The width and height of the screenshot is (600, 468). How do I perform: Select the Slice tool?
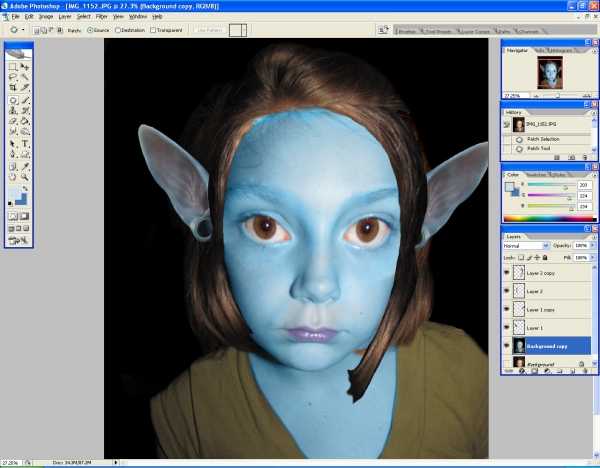click(x=25, y=87)
